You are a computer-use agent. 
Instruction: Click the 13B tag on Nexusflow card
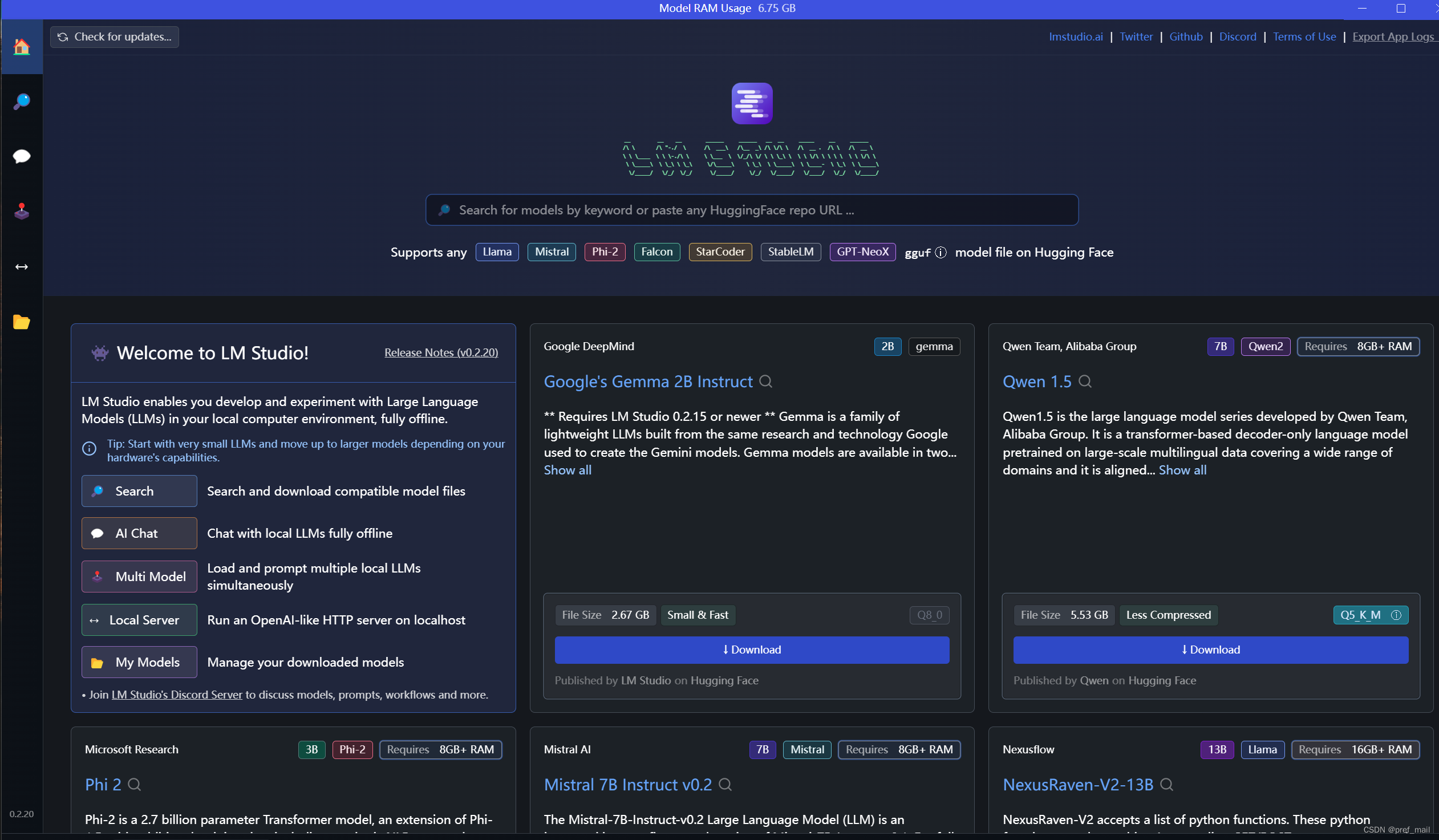coord(1217,750)
